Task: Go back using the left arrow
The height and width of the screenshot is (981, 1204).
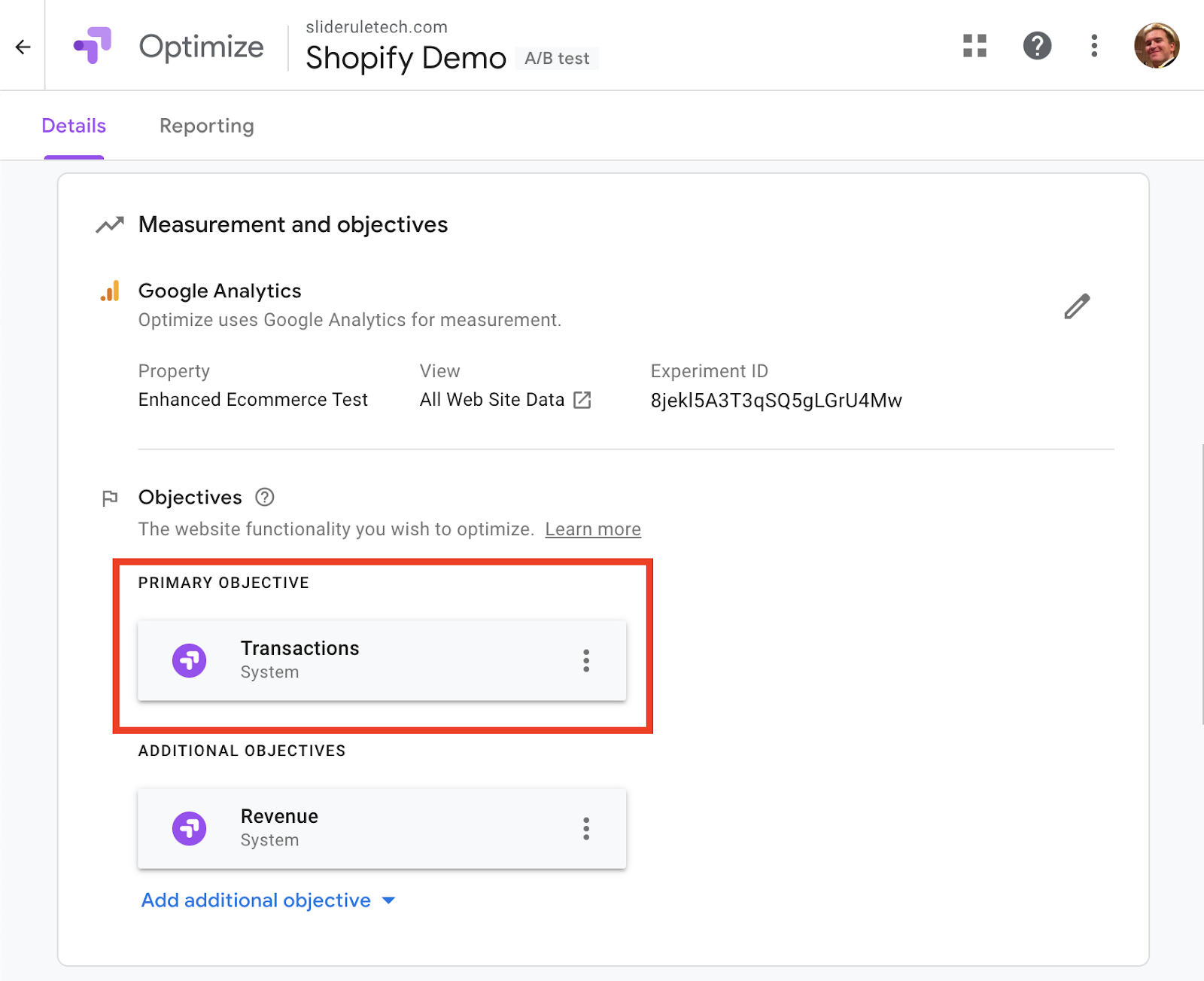Action: click(x=23, y=47)
